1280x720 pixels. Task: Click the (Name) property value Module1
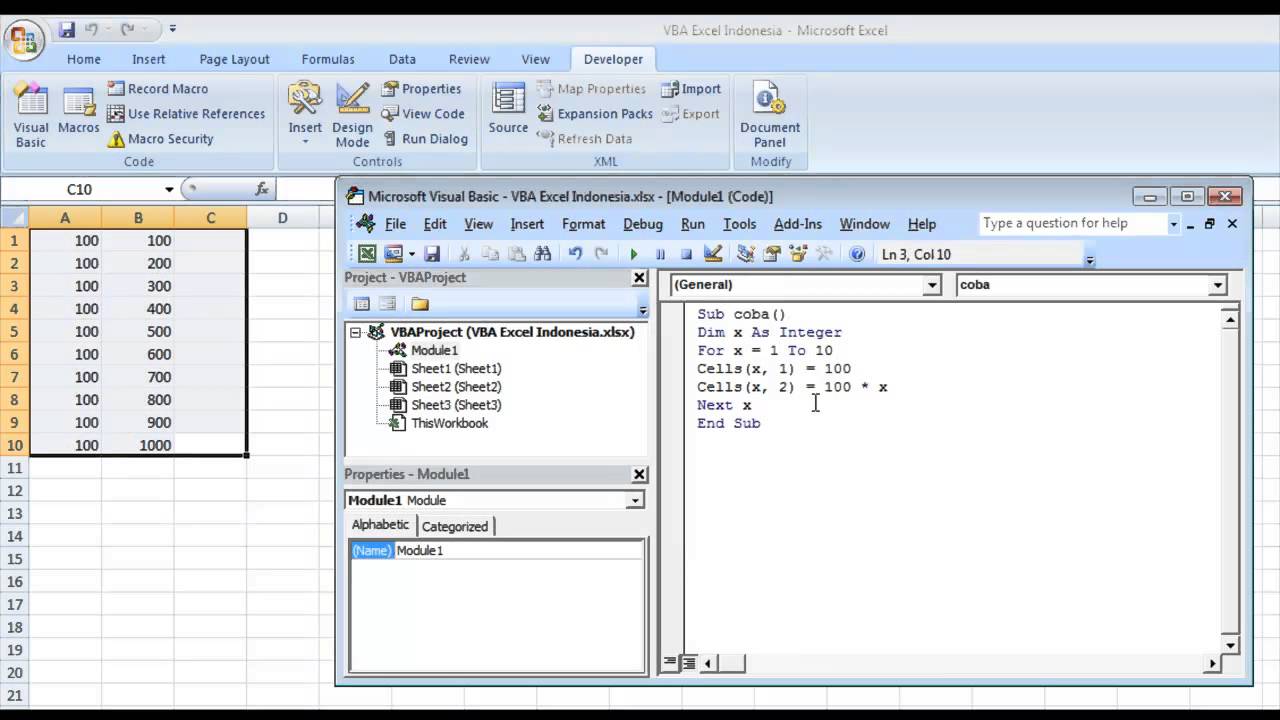519,550
